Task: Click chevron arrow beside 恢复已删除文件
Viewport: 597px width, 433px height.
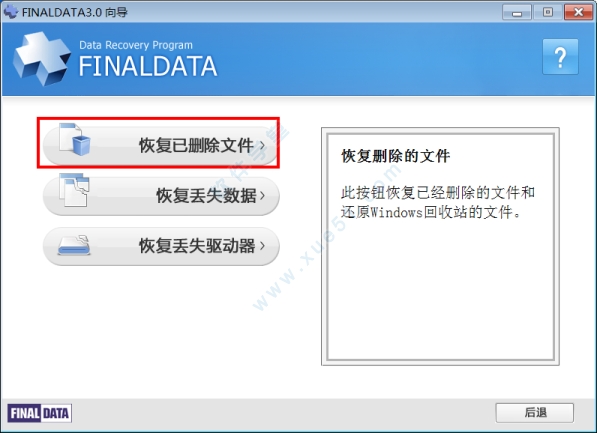Action: 262,145
